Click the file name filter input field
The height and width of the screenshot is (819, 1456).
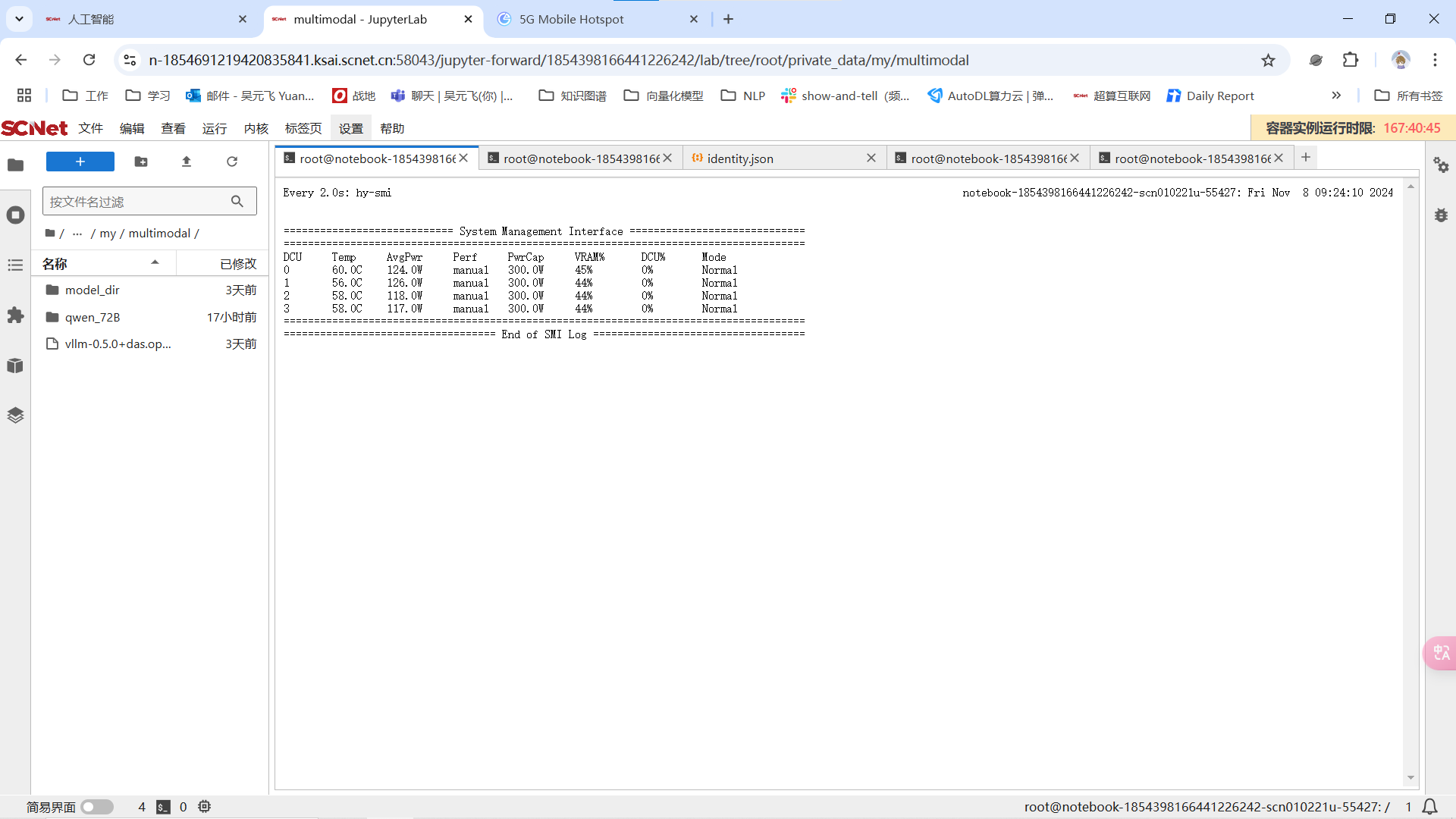point(136,202)
